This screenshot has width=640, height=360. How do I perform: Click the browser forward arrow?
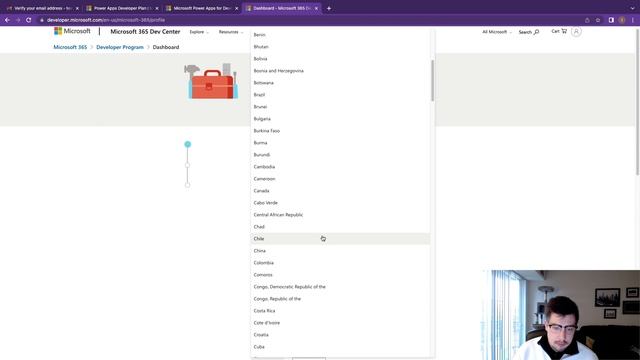(18, 20)
